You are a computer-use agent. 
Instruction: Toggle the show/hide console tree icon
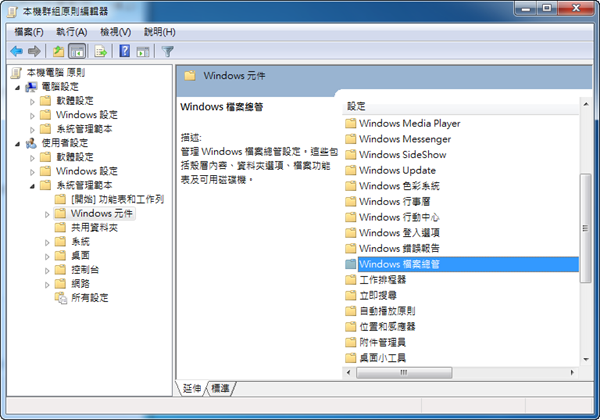coord(77,51)
